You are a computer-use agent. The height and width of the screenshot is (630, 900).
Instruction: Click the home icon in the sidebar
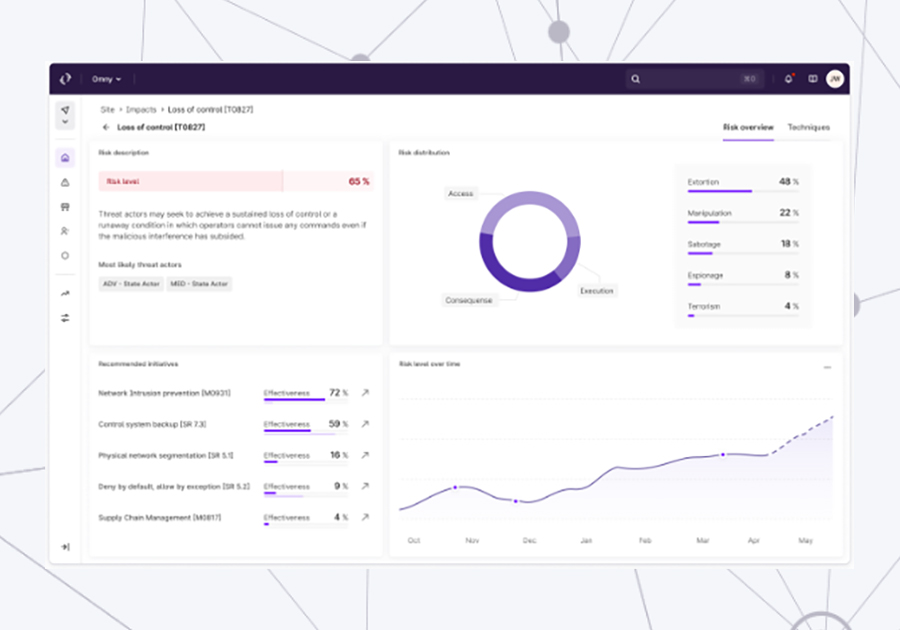[65, 158]
